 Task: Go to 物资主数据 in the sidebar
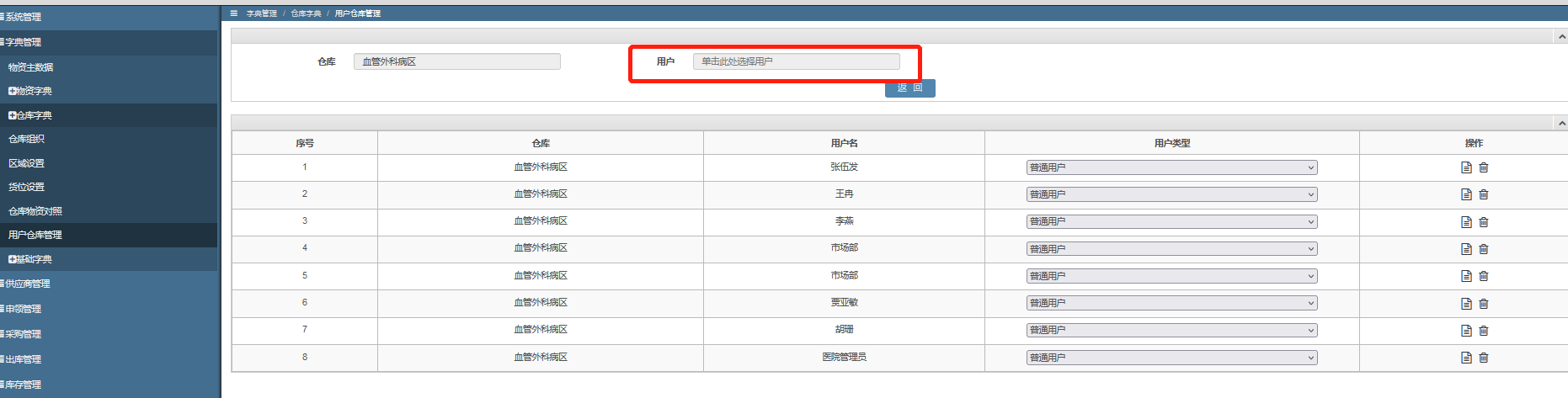(x=31, y=67)
